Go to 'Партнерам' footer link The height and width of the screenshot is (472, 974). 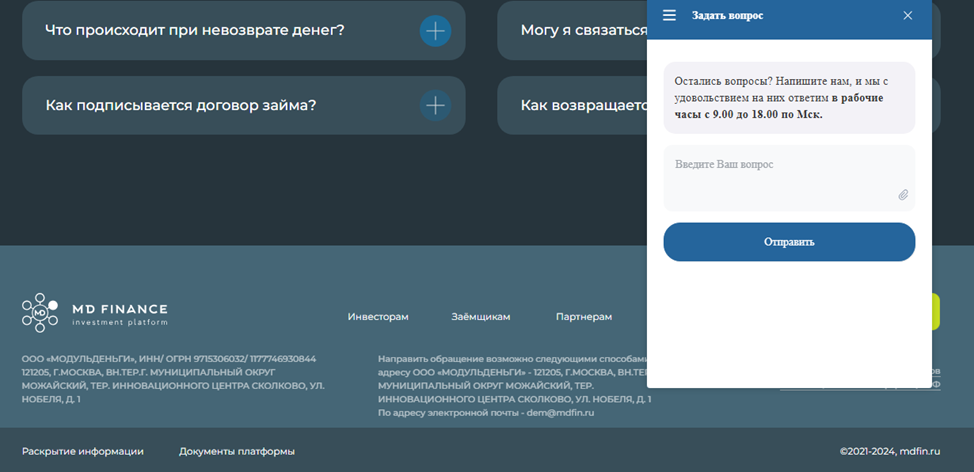[584, 317]
